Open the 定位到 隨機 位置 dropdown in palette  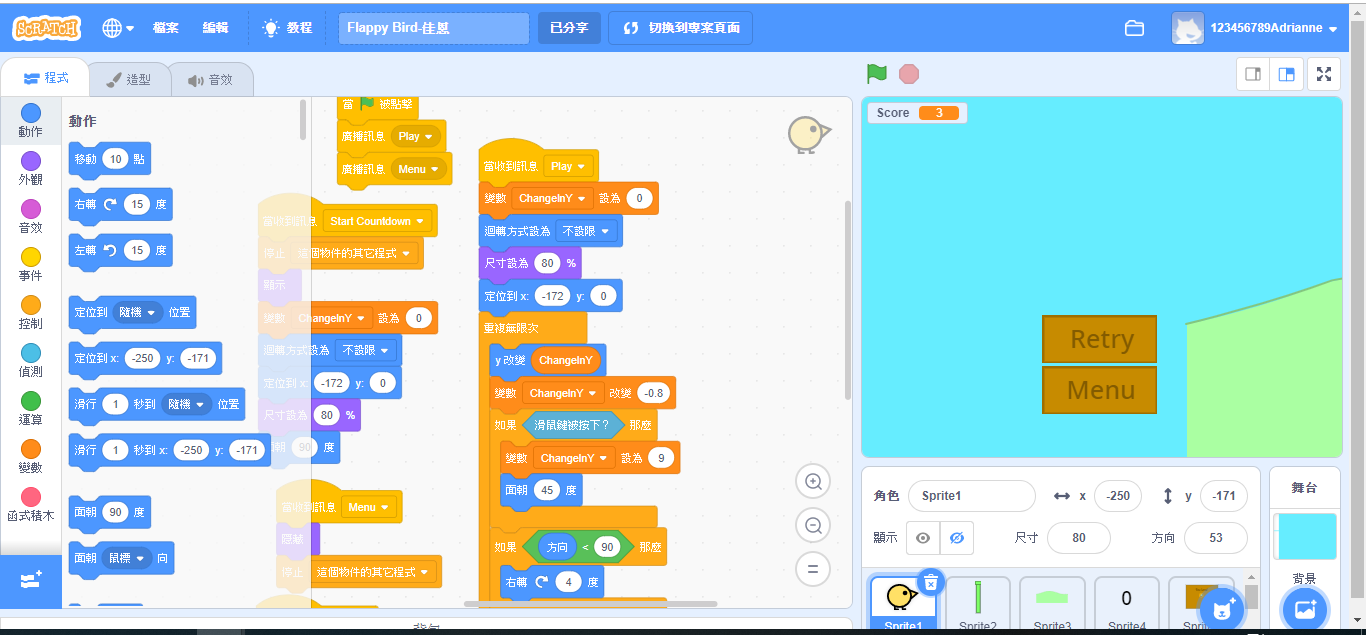138,312
